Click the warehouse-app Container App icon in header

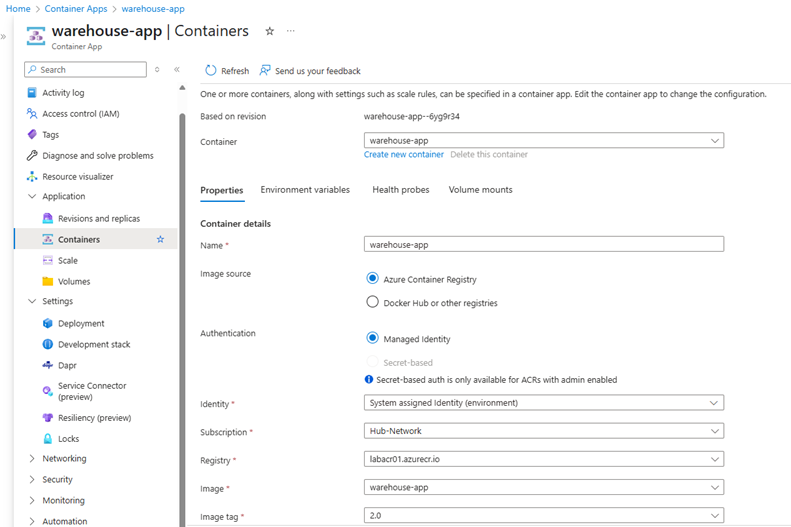click(x=36, y=36)
